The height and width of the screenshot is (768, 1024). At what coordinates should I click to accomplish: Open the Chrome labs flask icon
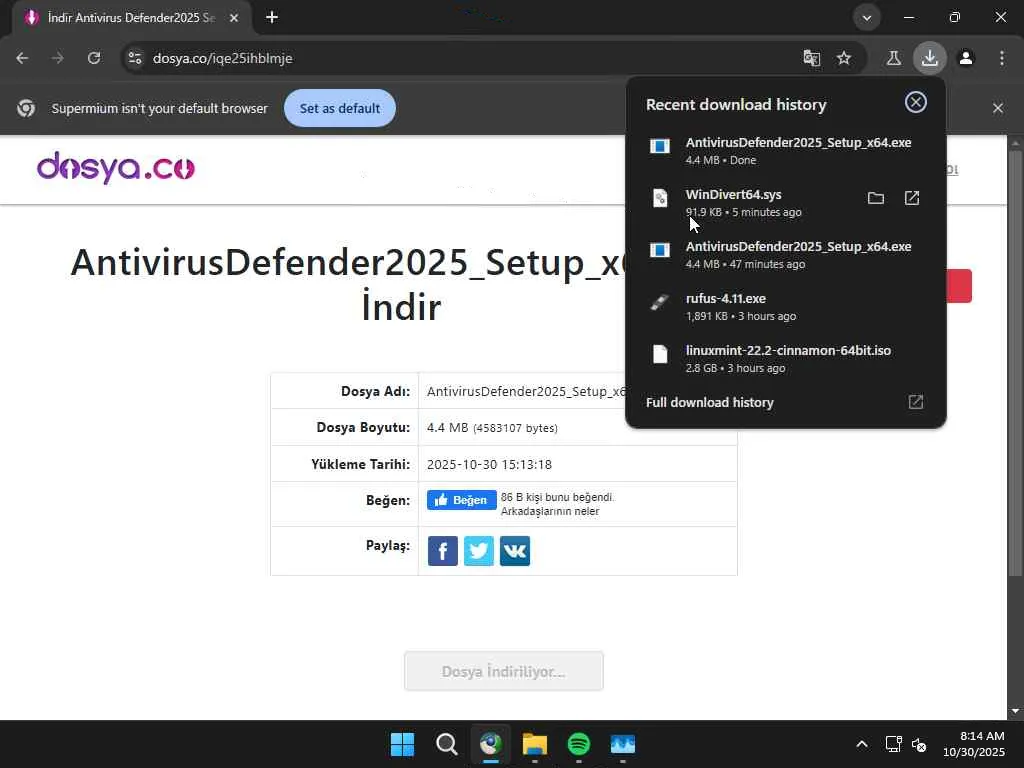pos(893,58)
